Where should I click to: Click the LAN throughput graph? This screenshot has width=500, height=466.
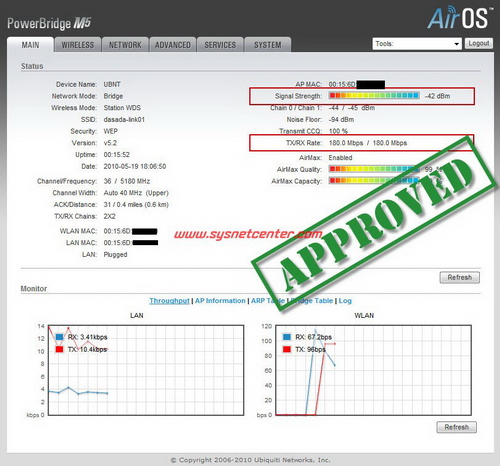click(146, 370)
